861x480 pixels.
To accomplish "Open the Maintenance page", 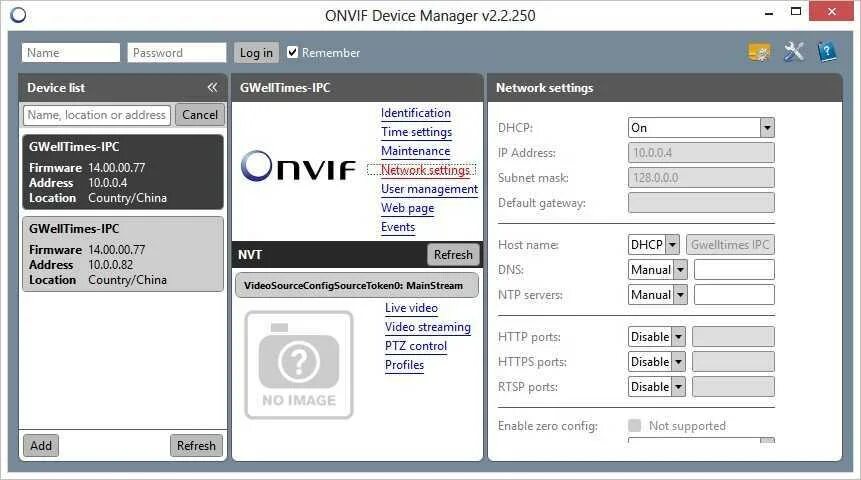I will pos(415,151).
